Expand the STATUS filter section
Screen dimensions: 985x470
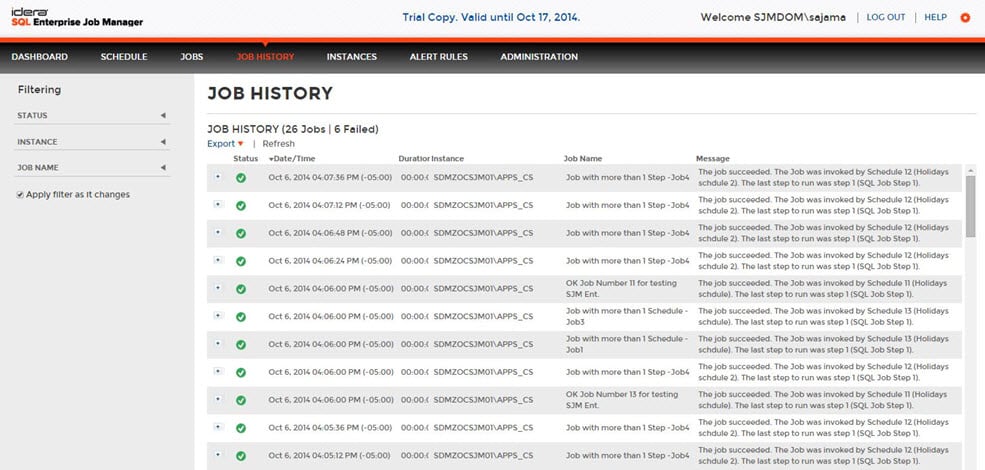[x=163, y=116]
